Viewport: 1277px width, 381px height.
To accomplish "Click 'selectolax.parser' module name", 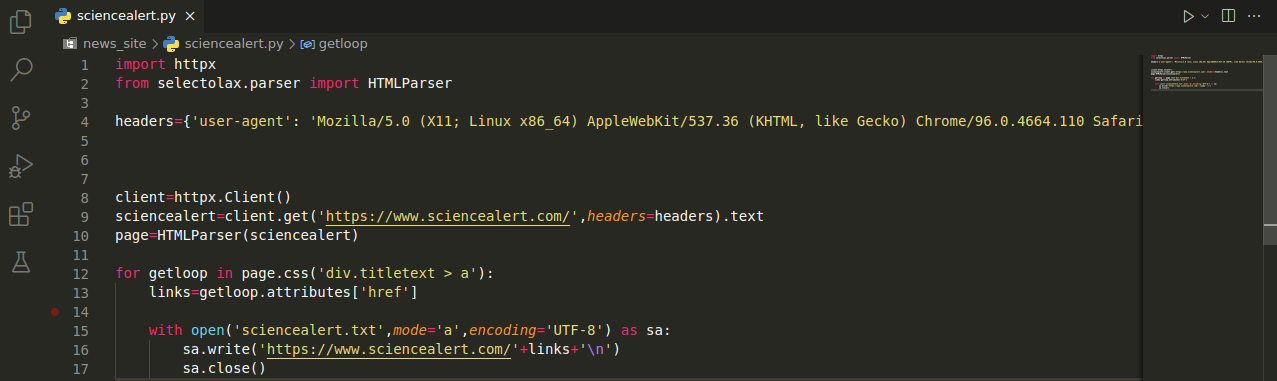I will point(229,83).
